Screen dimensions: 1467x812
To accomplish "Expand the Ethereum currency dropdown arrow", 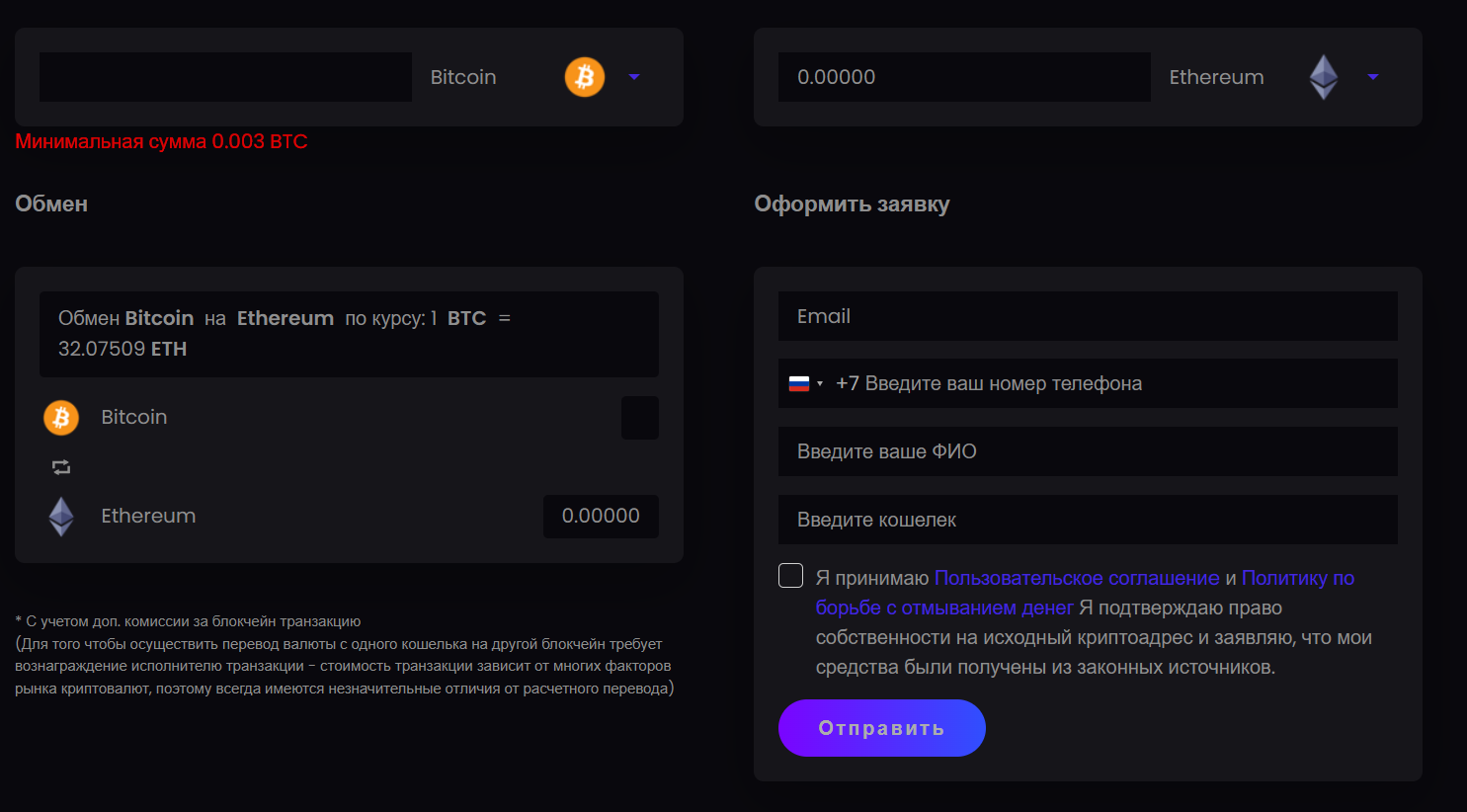I will [1372, 77].
